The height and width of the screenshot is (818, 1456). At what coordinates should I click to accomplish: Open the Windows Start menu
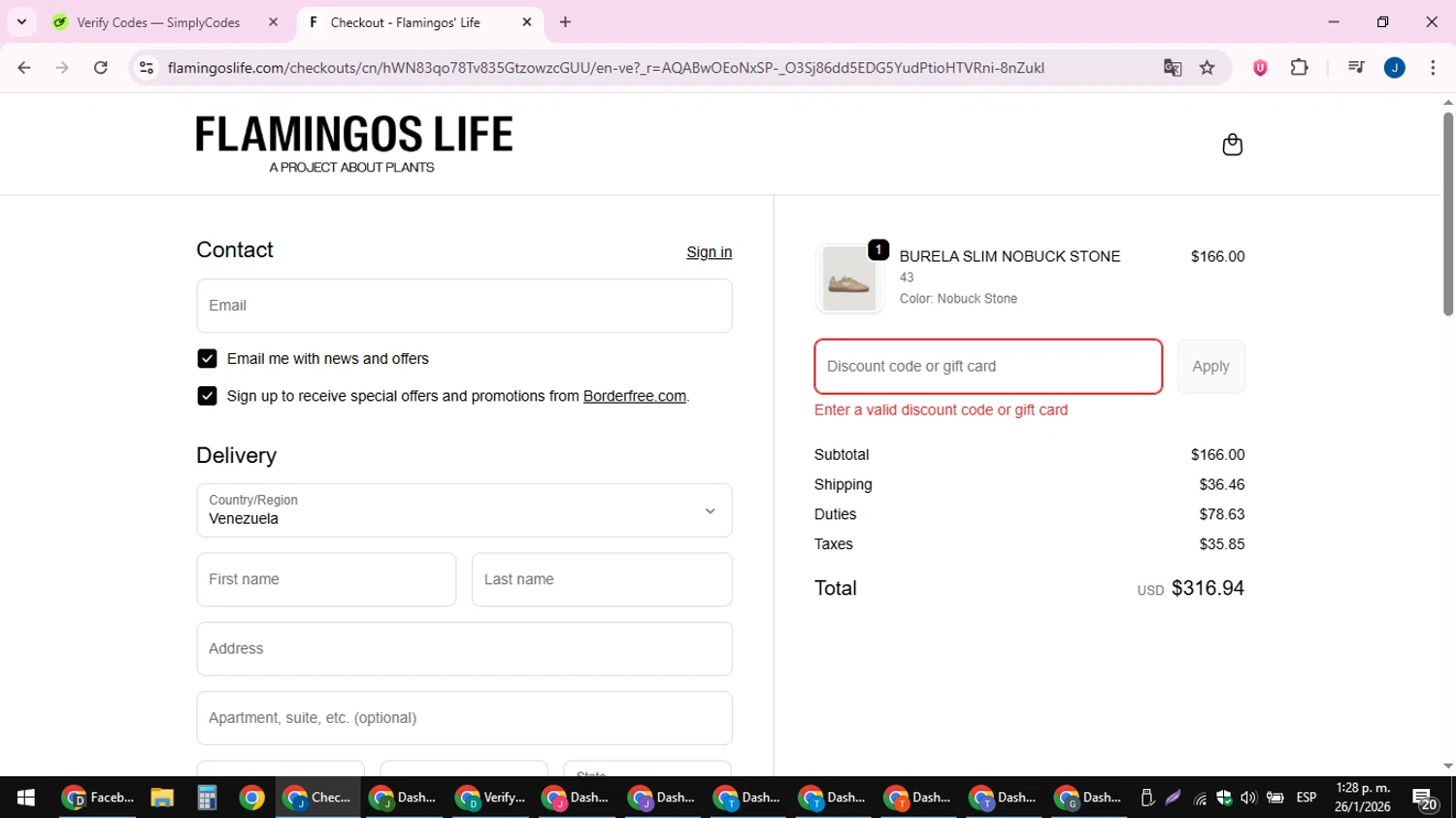click(26, 798)
